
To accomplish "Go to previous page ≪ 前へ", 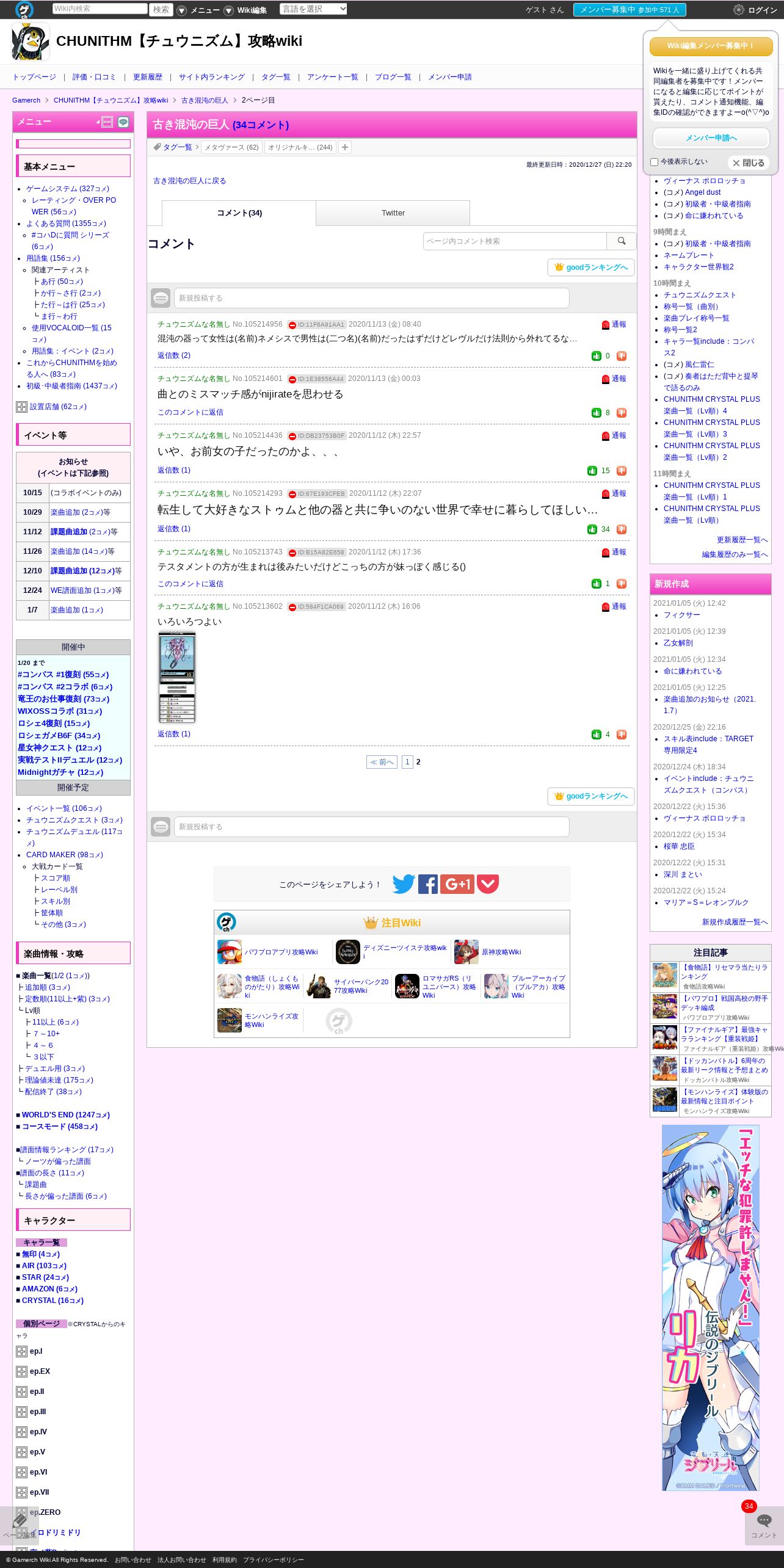I will (382, 762).
